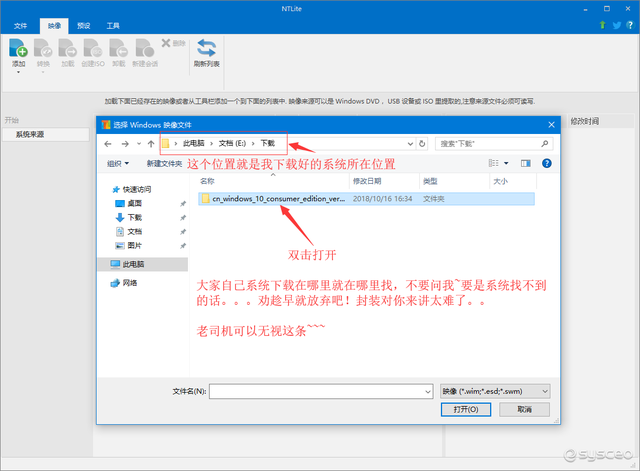Viewport: 640px width, 471px height.
Task: Click the Add (添加) image icon
Action: (18, 48)
